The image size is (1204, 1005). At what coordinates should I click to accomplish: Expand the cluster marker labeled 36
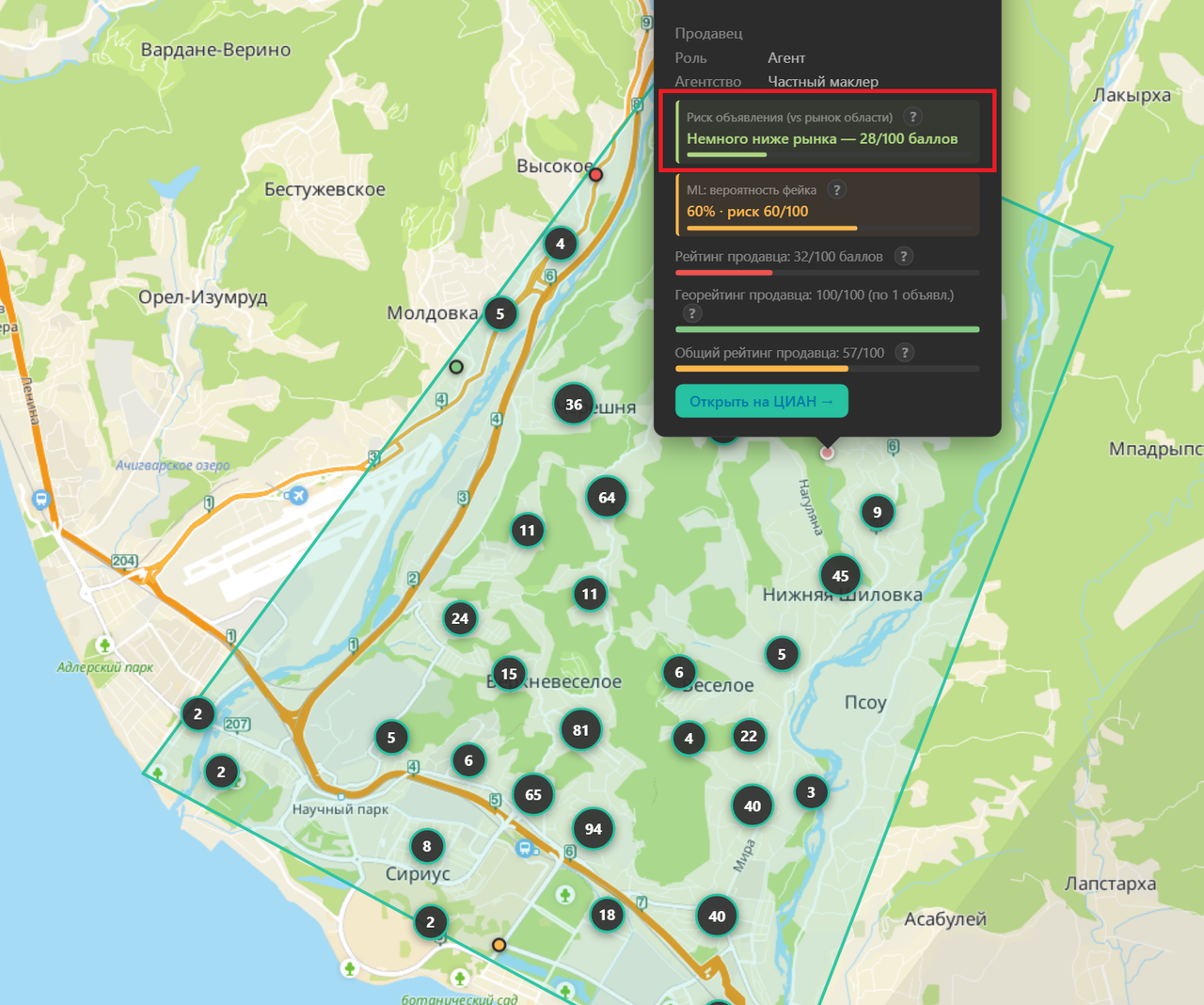pos(574,405)
